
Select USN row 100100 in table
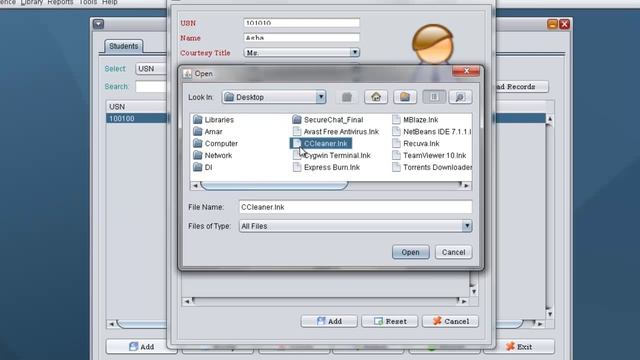(x=137, y=118)
